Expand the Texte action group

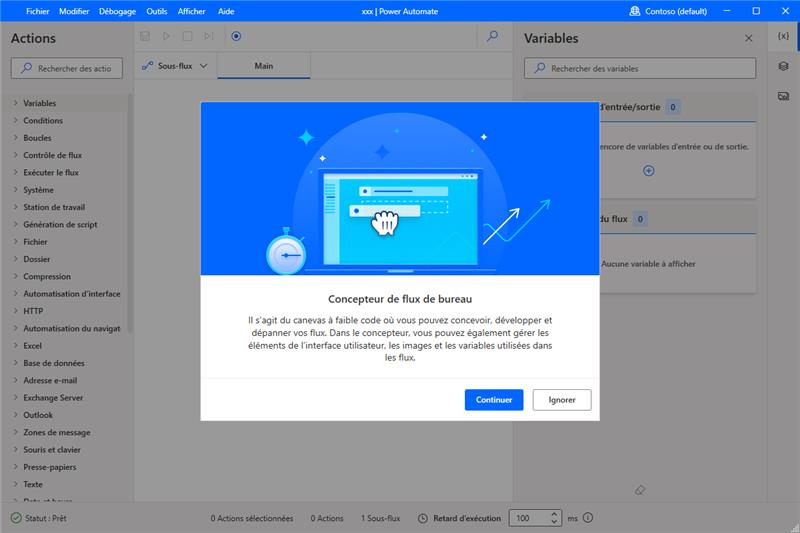click(65, 485)
